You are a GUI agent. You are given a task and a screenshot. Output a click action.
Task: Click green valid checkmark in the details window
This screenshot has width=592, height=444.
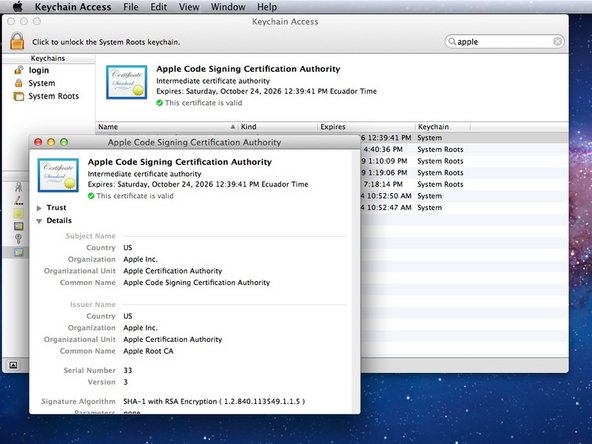click(x=91, y=196)
